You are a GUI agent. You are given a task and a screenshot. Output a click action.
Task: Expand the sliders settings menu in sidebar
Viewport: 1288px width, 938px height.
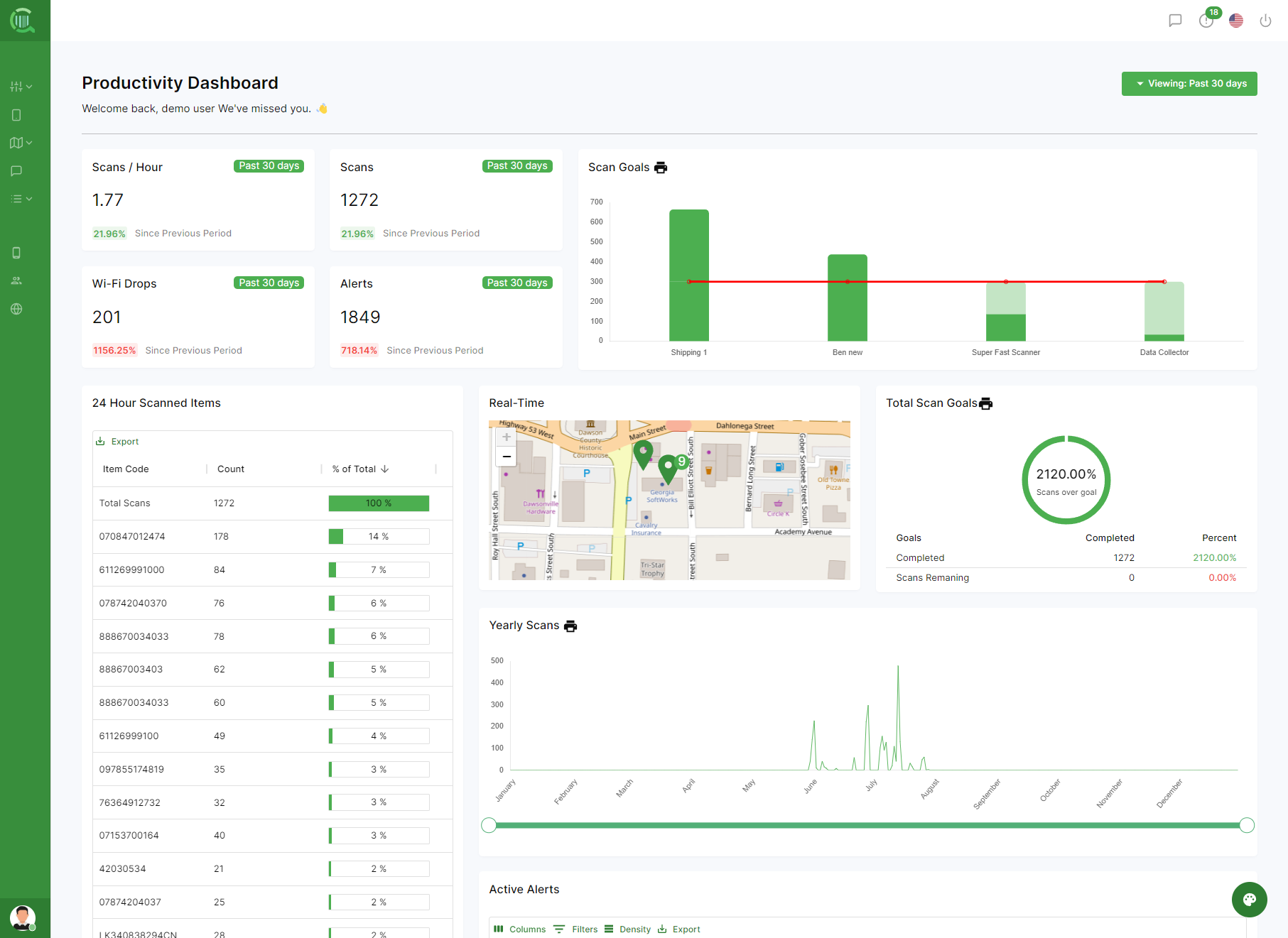21,87
